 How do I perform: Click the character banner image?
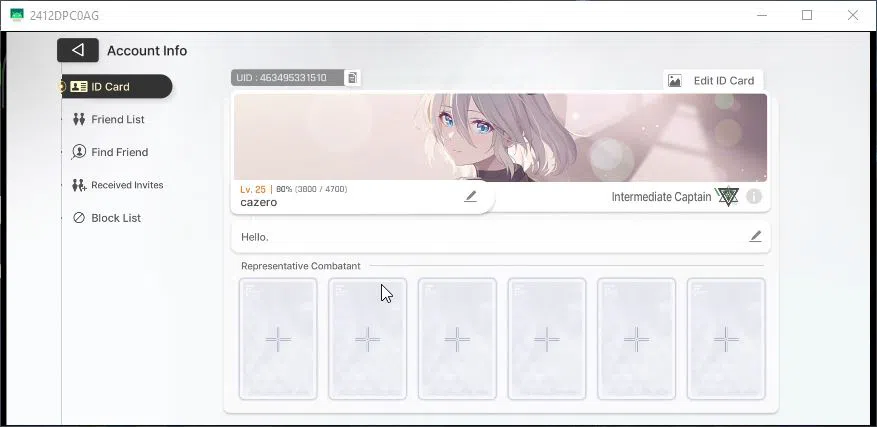500,138
